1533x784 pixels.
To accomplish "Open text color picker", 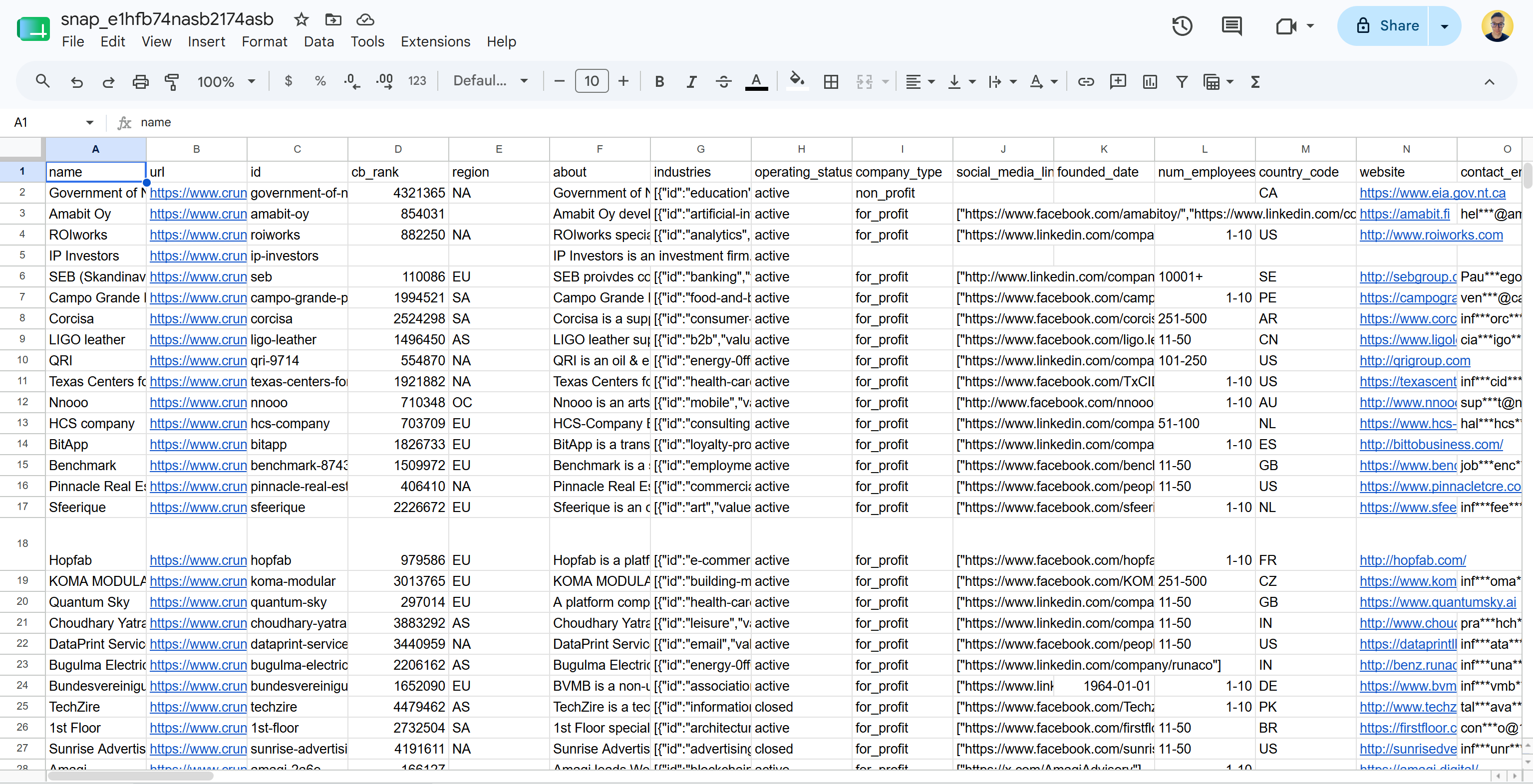I will [x=756, y=81].
